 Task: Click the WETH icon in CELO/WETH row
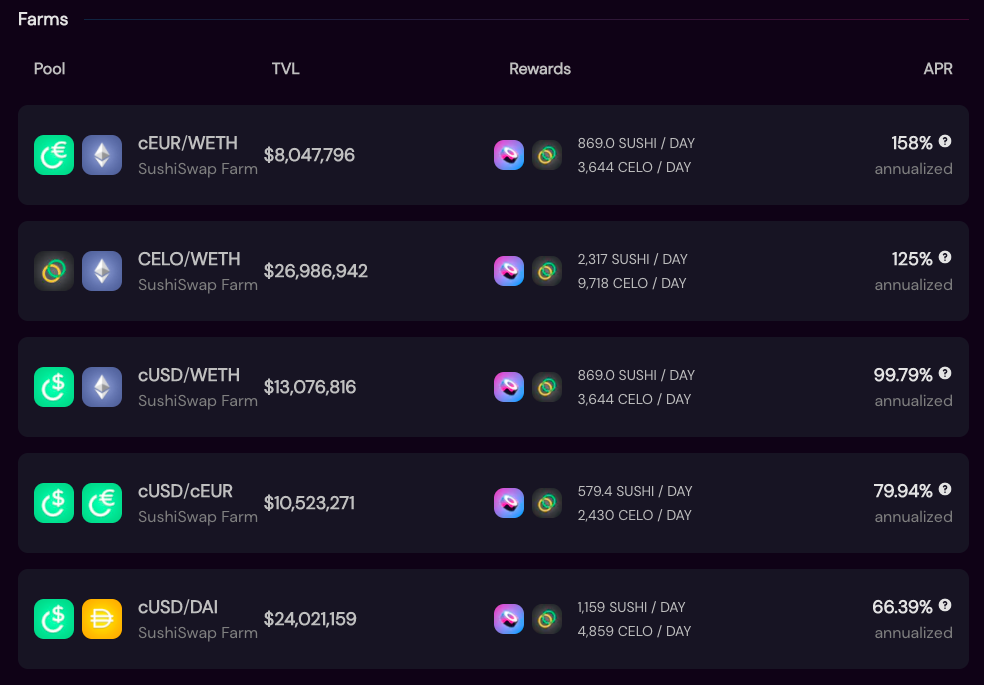(x=102, y=271)
